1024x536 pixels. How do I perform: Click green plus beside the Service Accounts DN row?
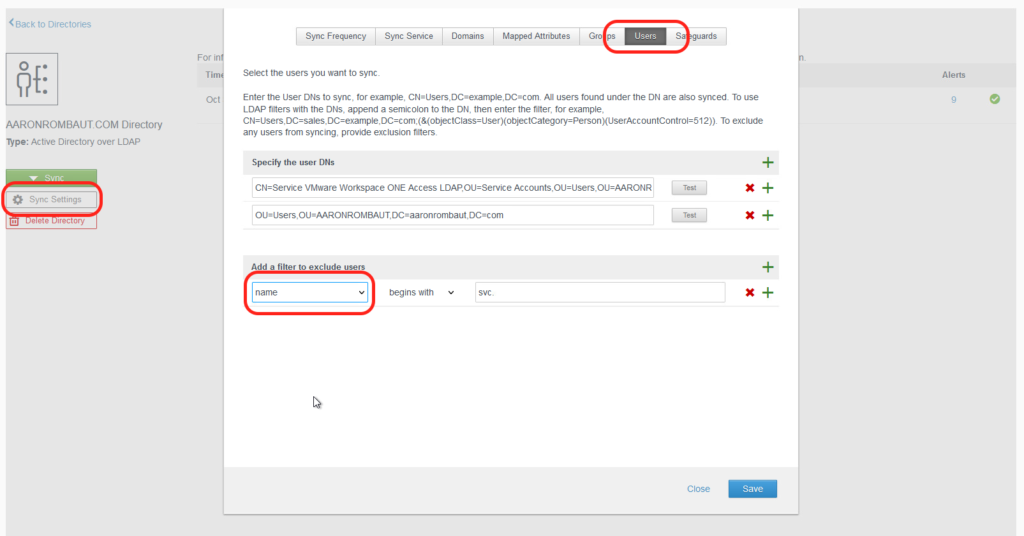(x=768, y=188)
